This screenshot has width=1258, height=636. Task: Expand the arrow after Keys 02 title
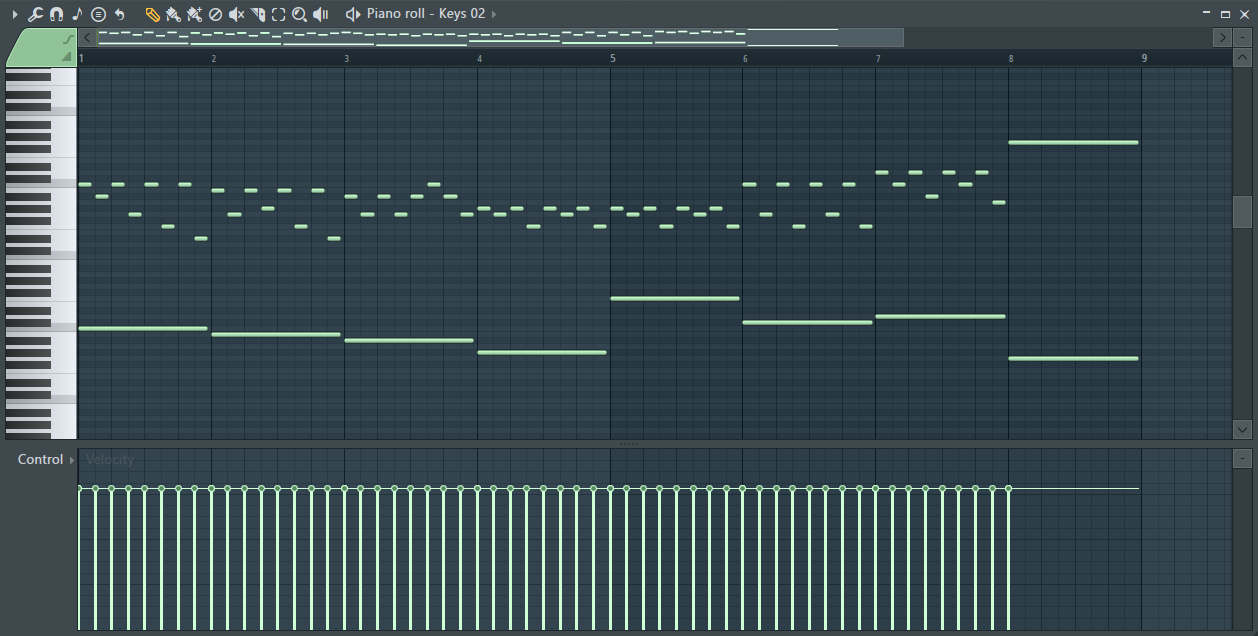point(494,14)
